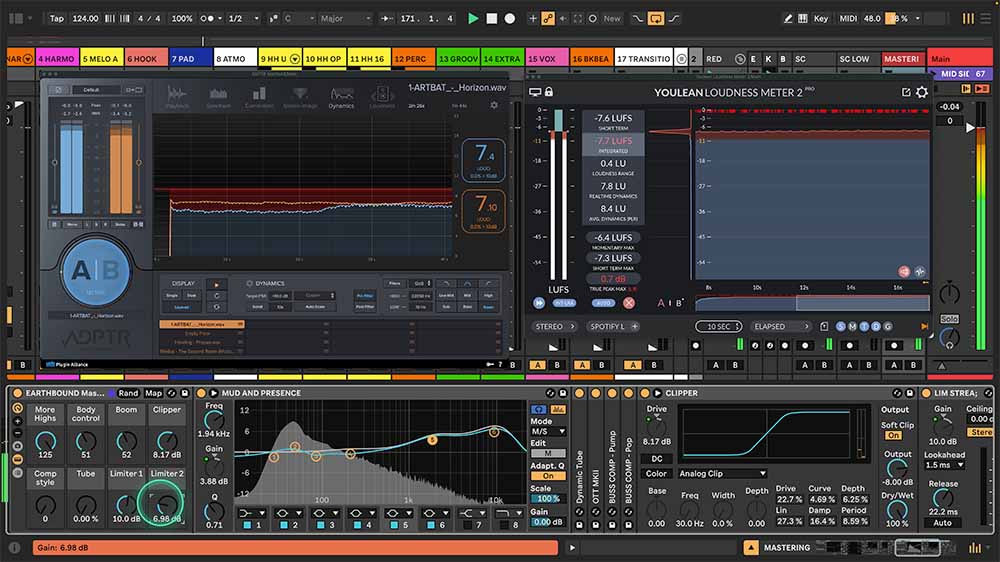Click the red share circle on Youlean graph
This screenshot has height=562, width=1000.
pyautogui.click(x=904, y=272)
